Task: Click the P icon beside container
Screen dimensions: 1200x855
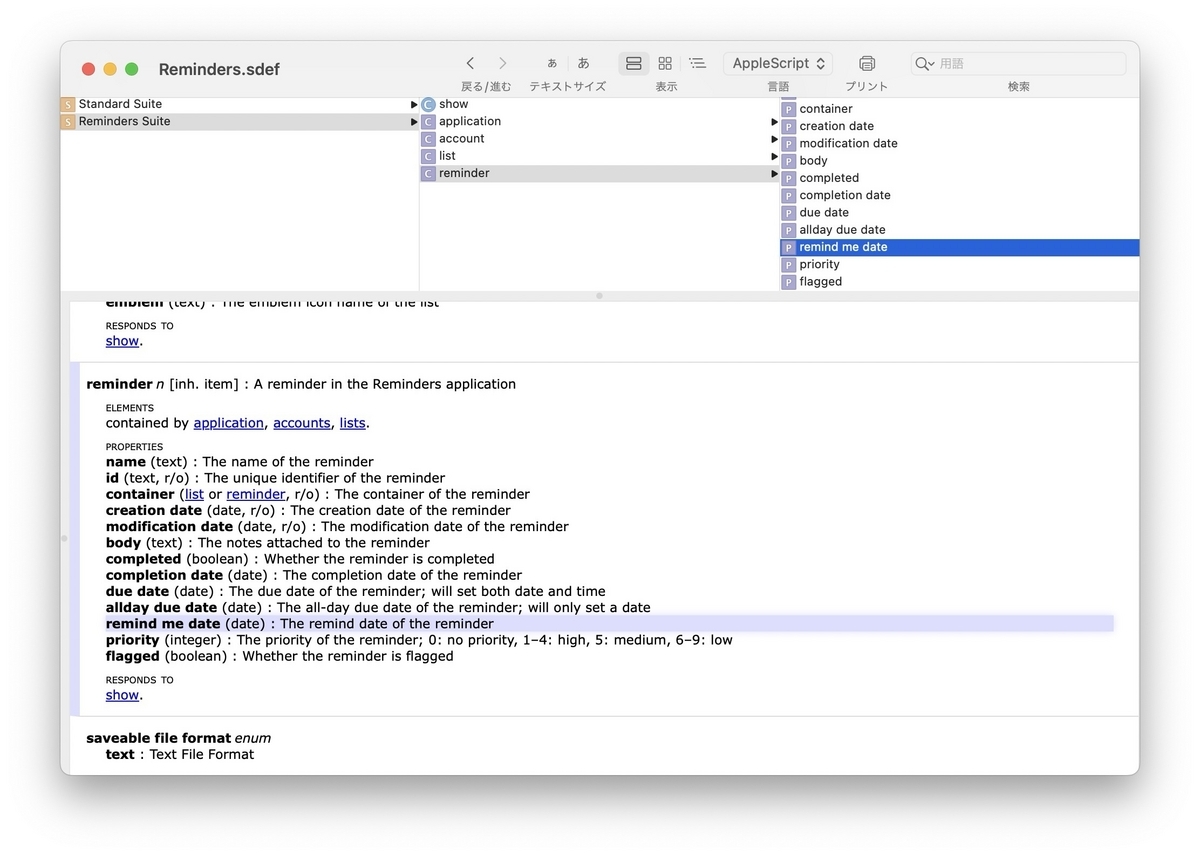Action: click(x=789, y=109)
